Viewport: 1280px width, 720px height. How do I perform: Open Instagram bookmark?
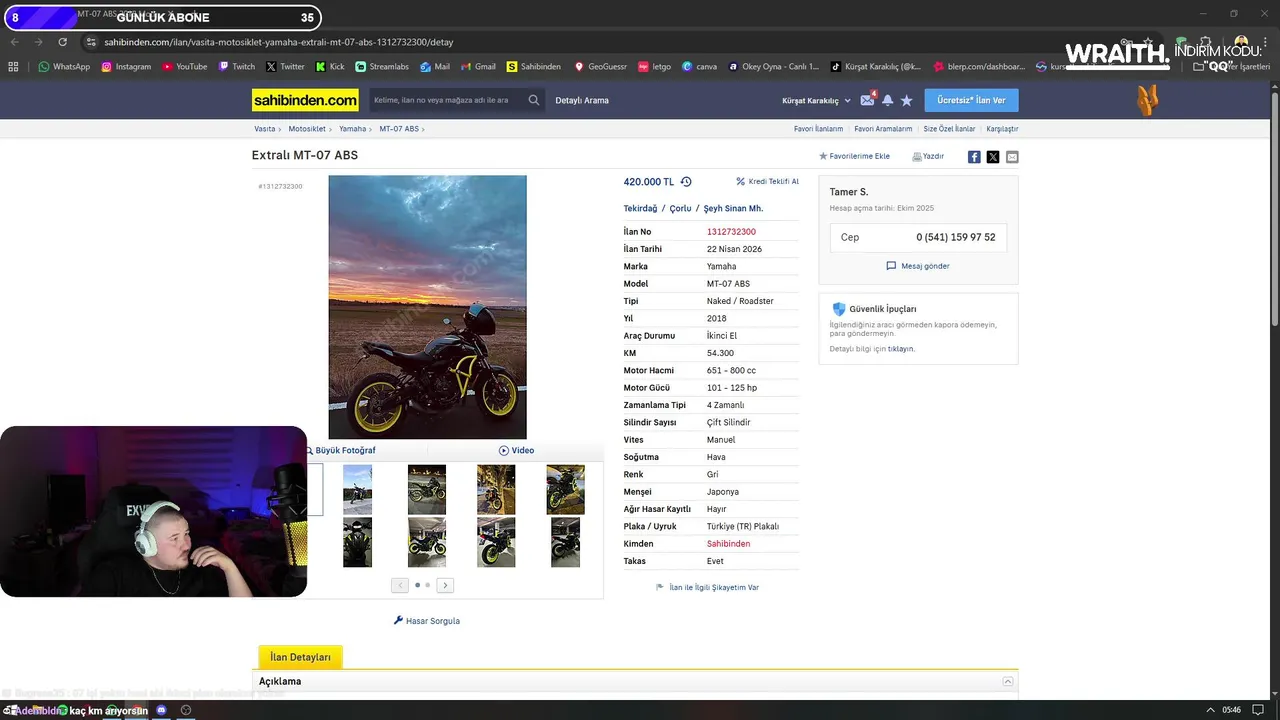126,67
